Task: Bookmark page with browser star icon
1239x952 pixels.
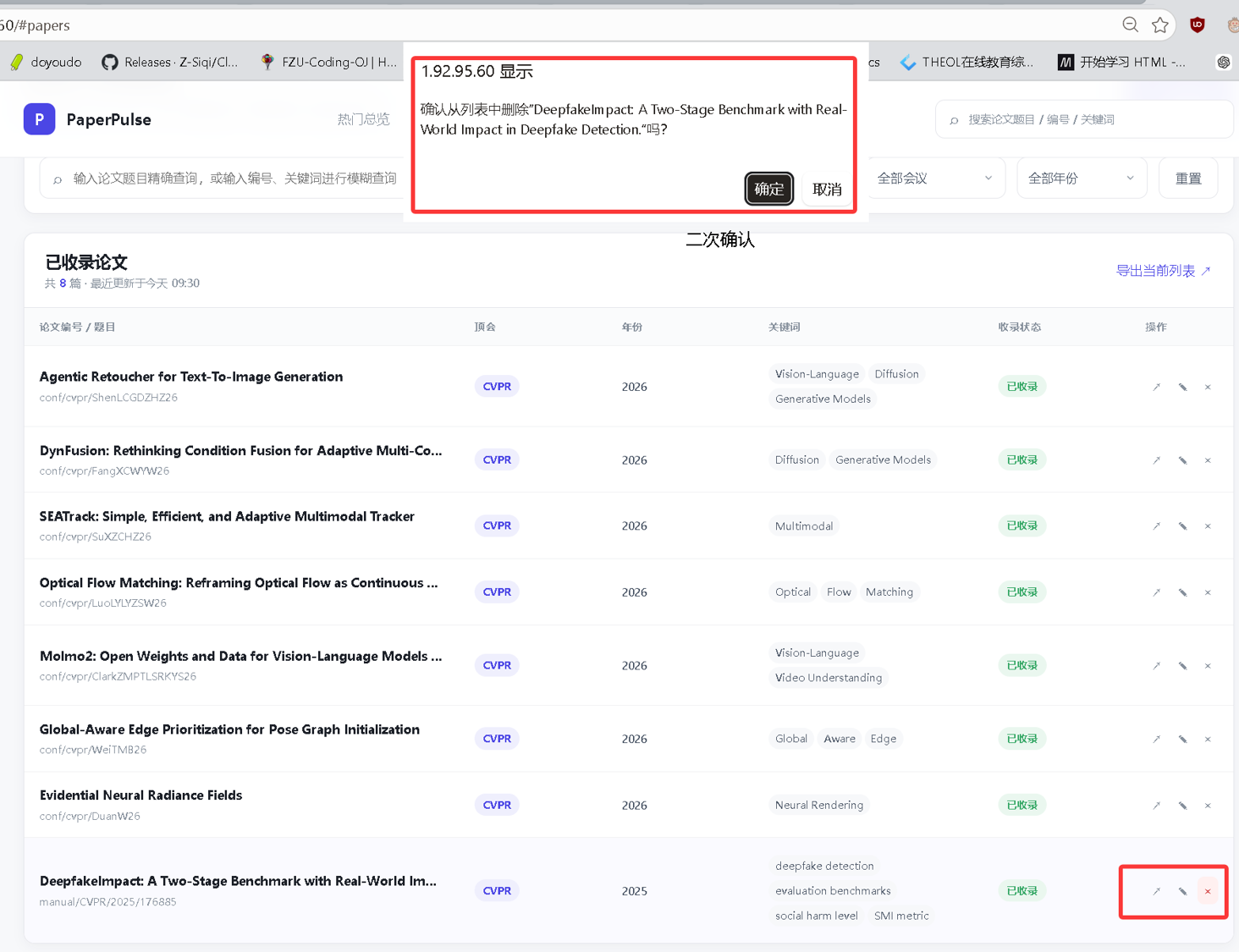Action: tap(1160, 25)
